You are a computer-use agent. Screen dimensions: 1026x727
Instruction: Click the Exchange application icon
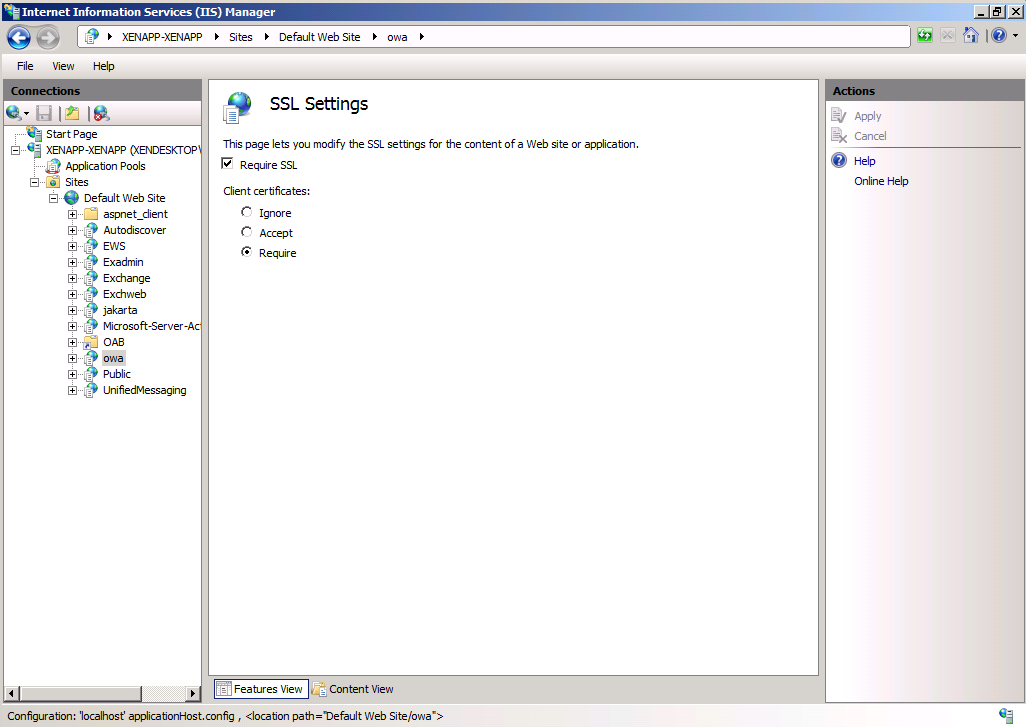91,278
